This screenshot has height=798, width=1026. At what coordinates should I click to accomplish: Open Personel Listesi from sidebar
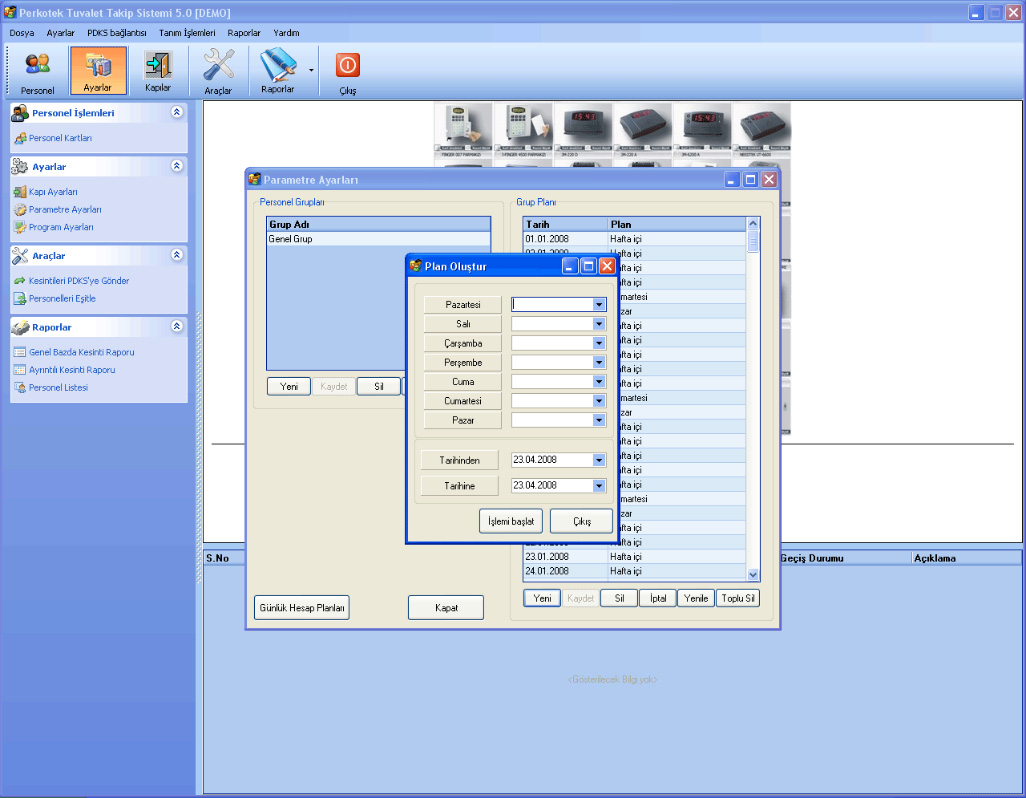click(58, 387)
